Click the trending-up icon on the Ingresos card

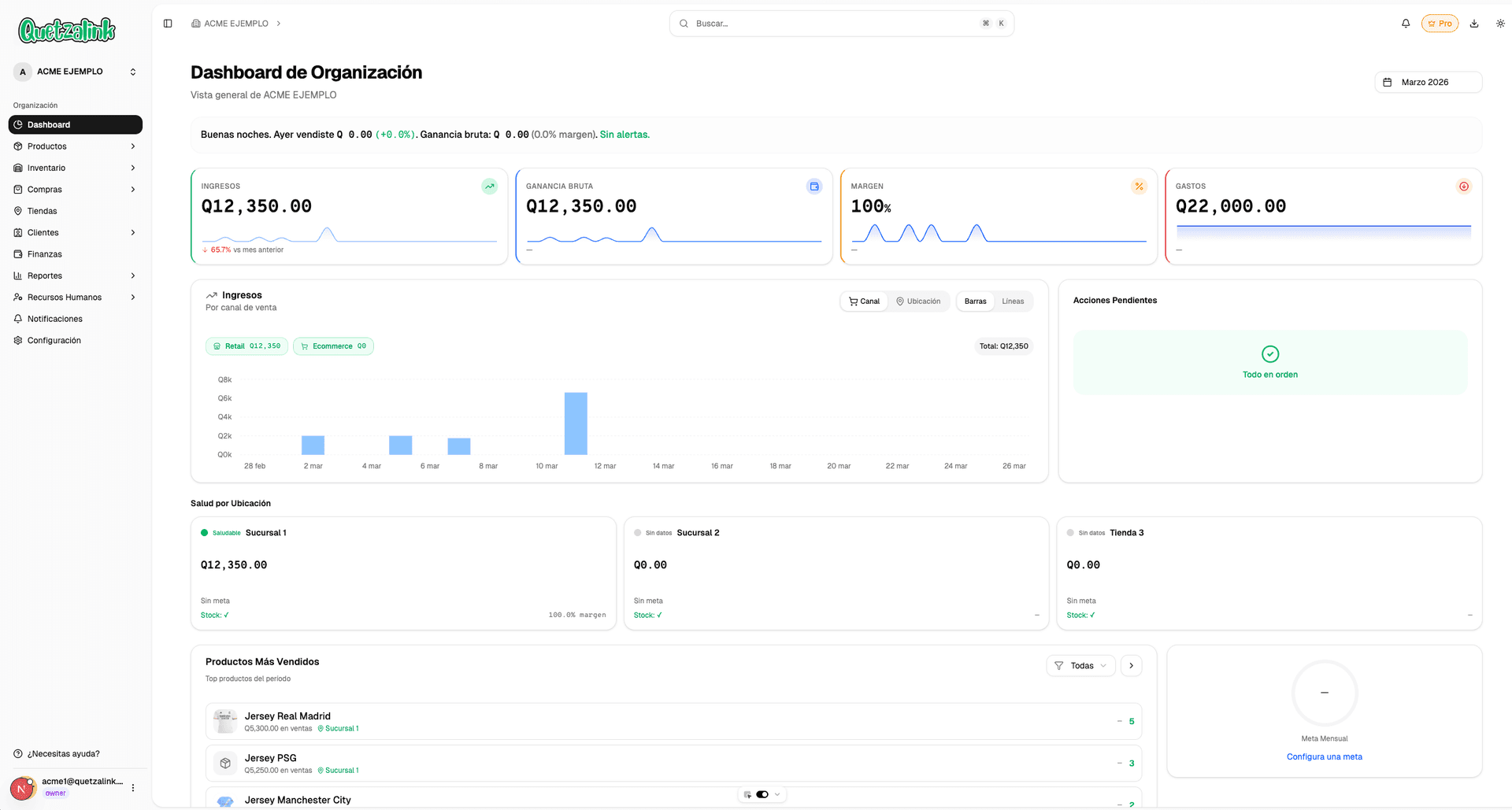(x=489, y=186)
